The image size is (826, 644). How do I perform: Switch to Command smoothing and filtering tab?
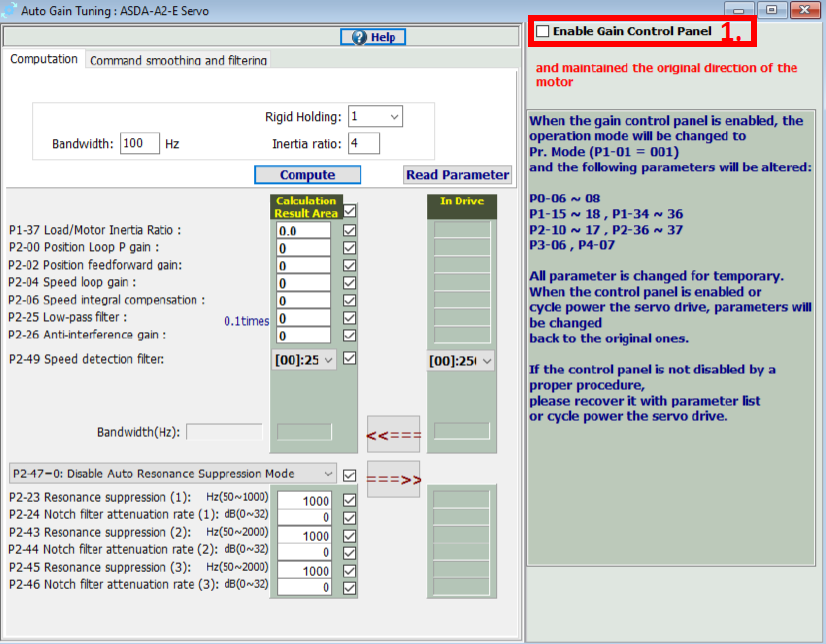point(178,60)
